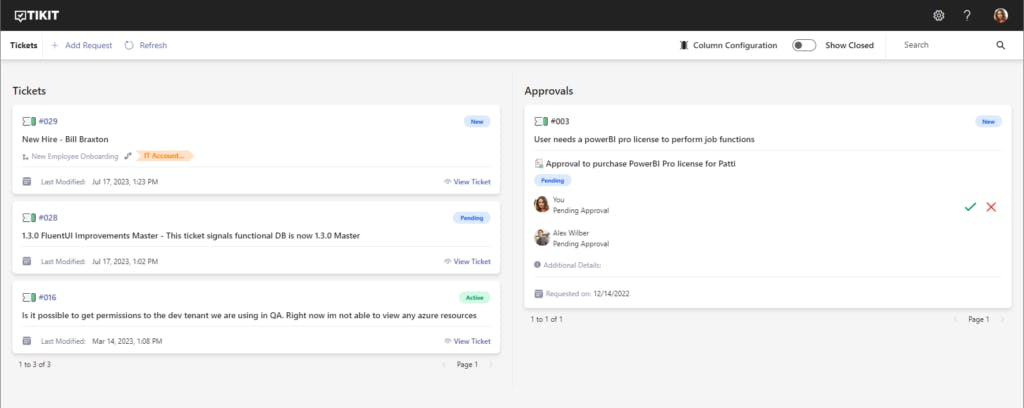The width and height of the screenshot is (1024, 408).
Task: Open View Ticket for ticket #029
Action: tap(467, 182)
